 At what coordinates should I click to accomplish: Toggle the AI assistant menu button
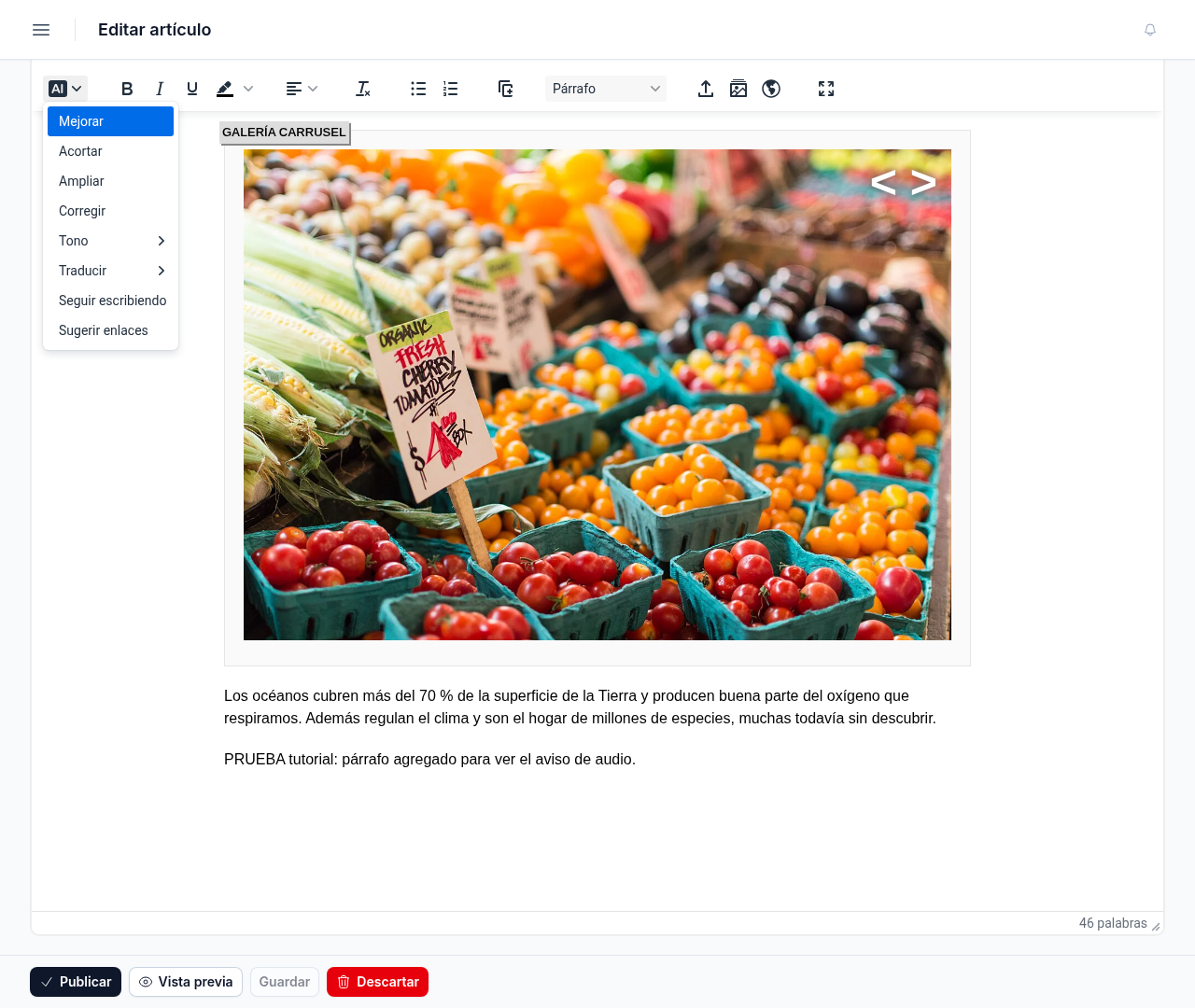click(65, 89)
